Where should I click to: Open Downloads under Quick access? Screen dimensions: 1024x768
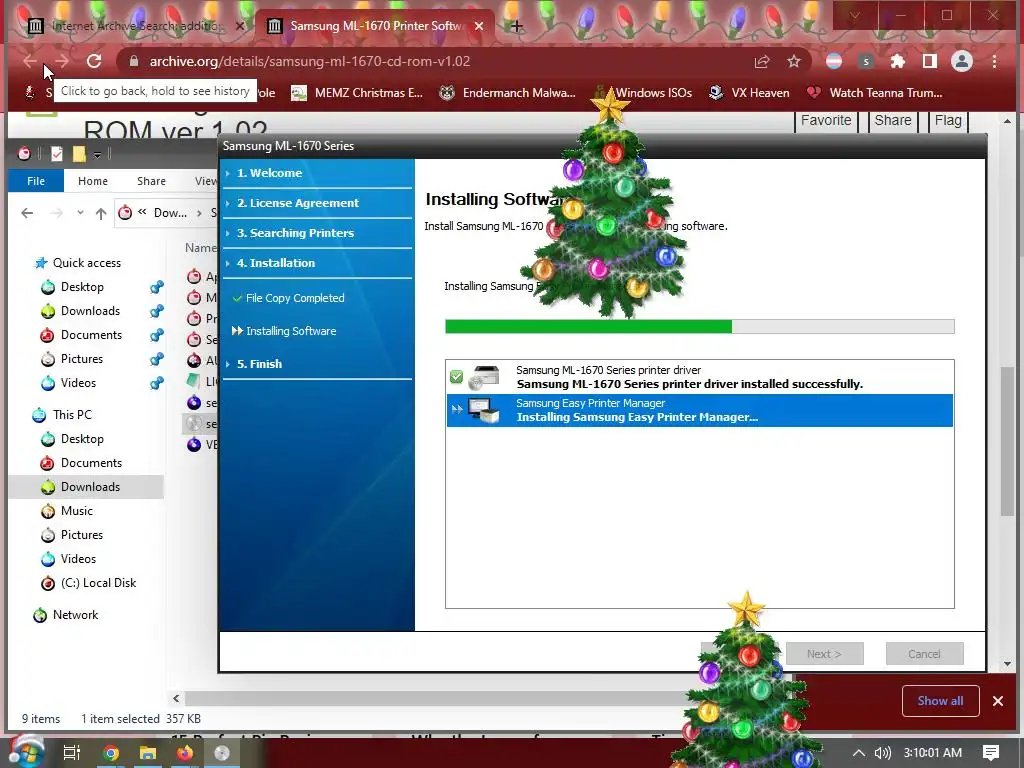point(80,311)
